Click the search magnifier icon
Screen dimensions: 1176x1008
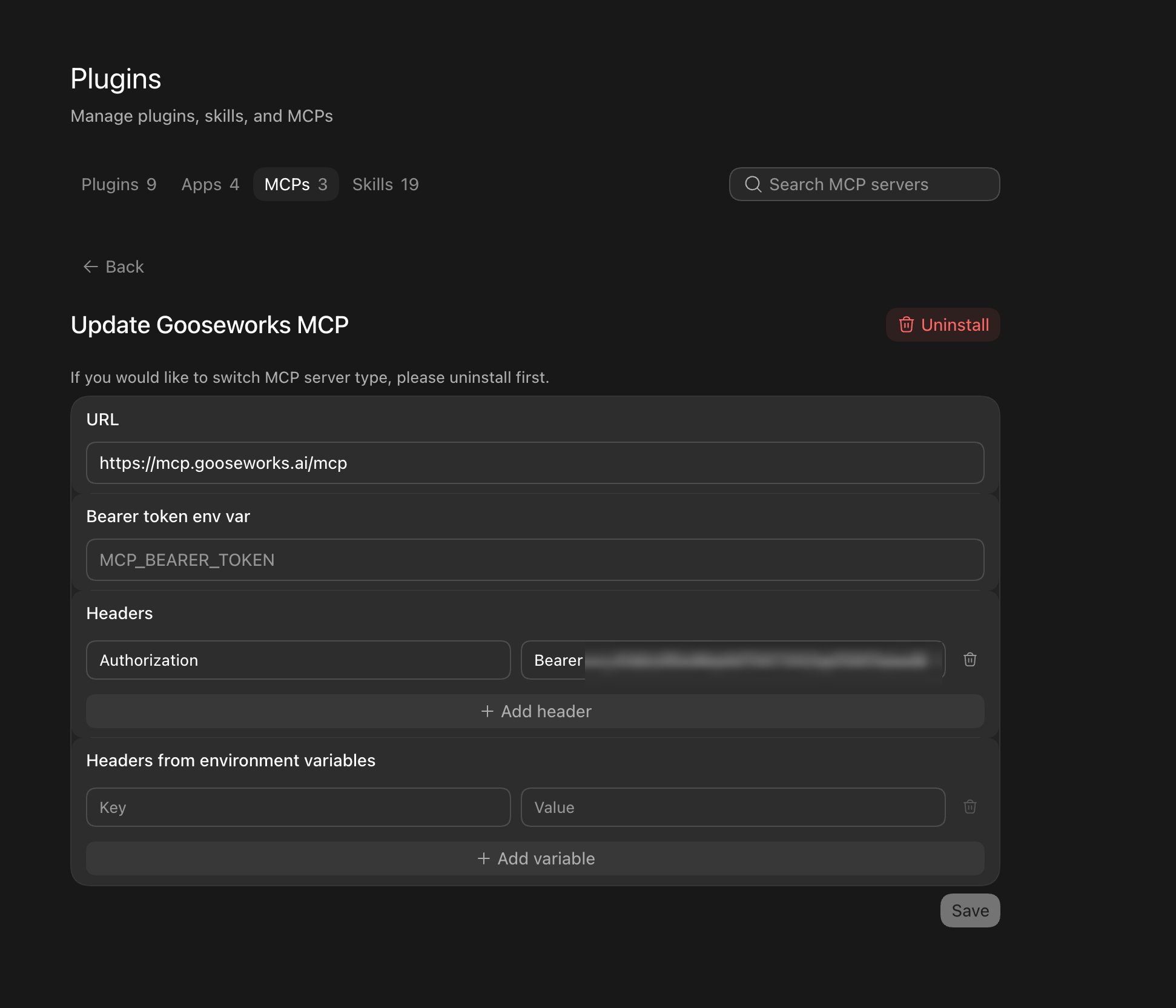(753, 184)
